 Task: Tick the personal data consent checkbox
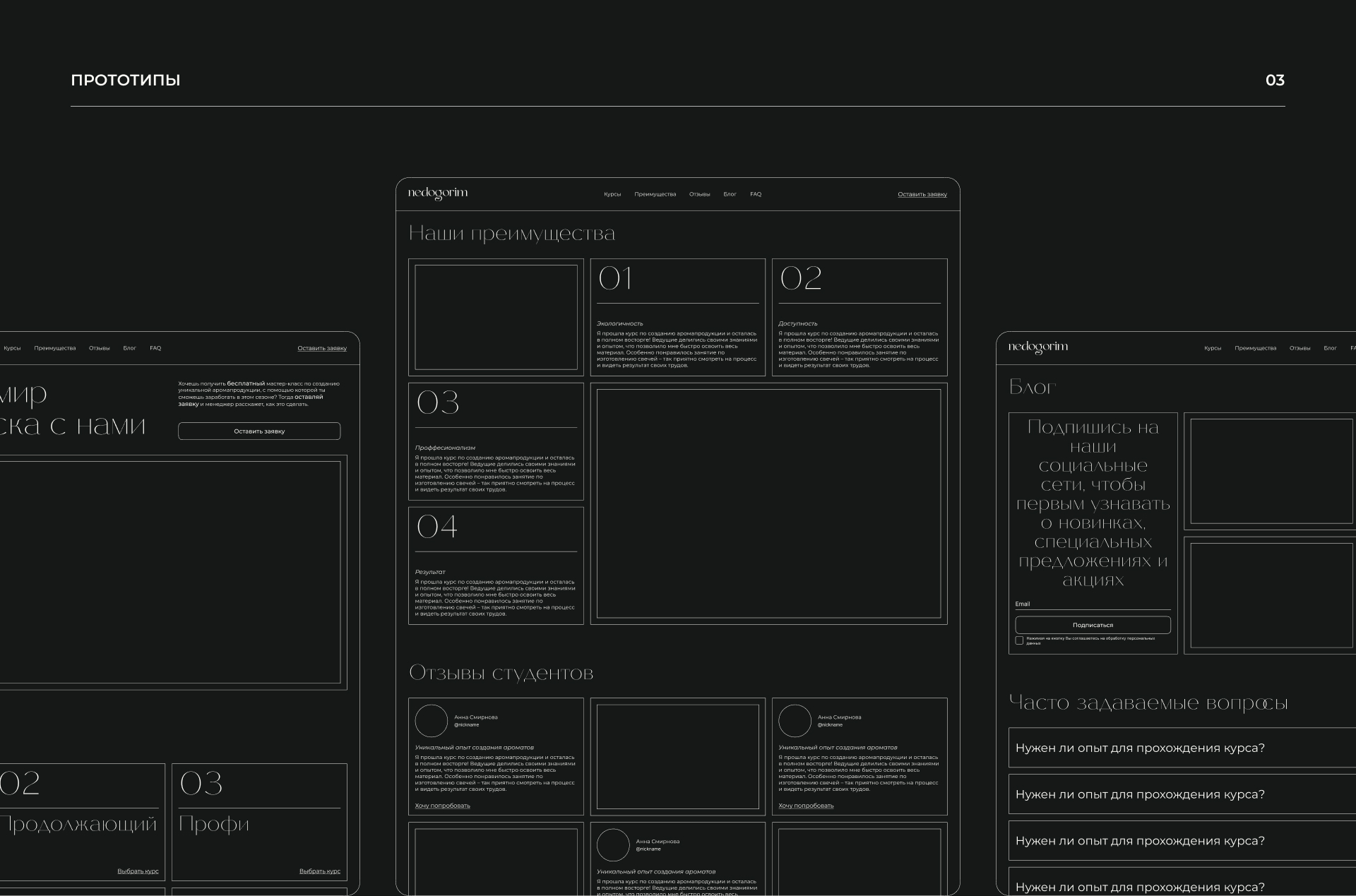click(x=1019, y=640)
